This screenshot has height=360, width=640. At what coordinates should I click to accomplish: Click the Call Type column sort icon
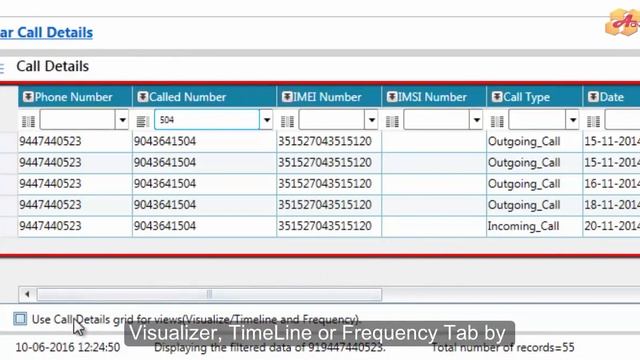coord(497,97)
